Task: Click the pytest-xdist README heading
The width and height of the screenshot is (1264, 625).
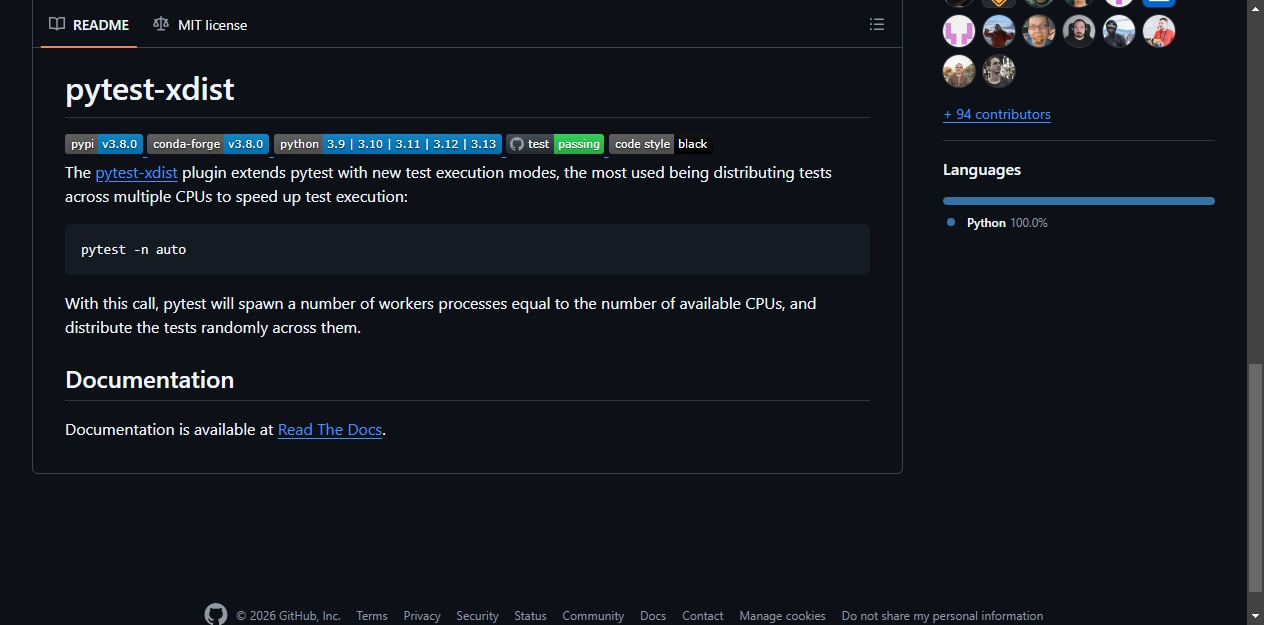Action: (x=150, y=89)
